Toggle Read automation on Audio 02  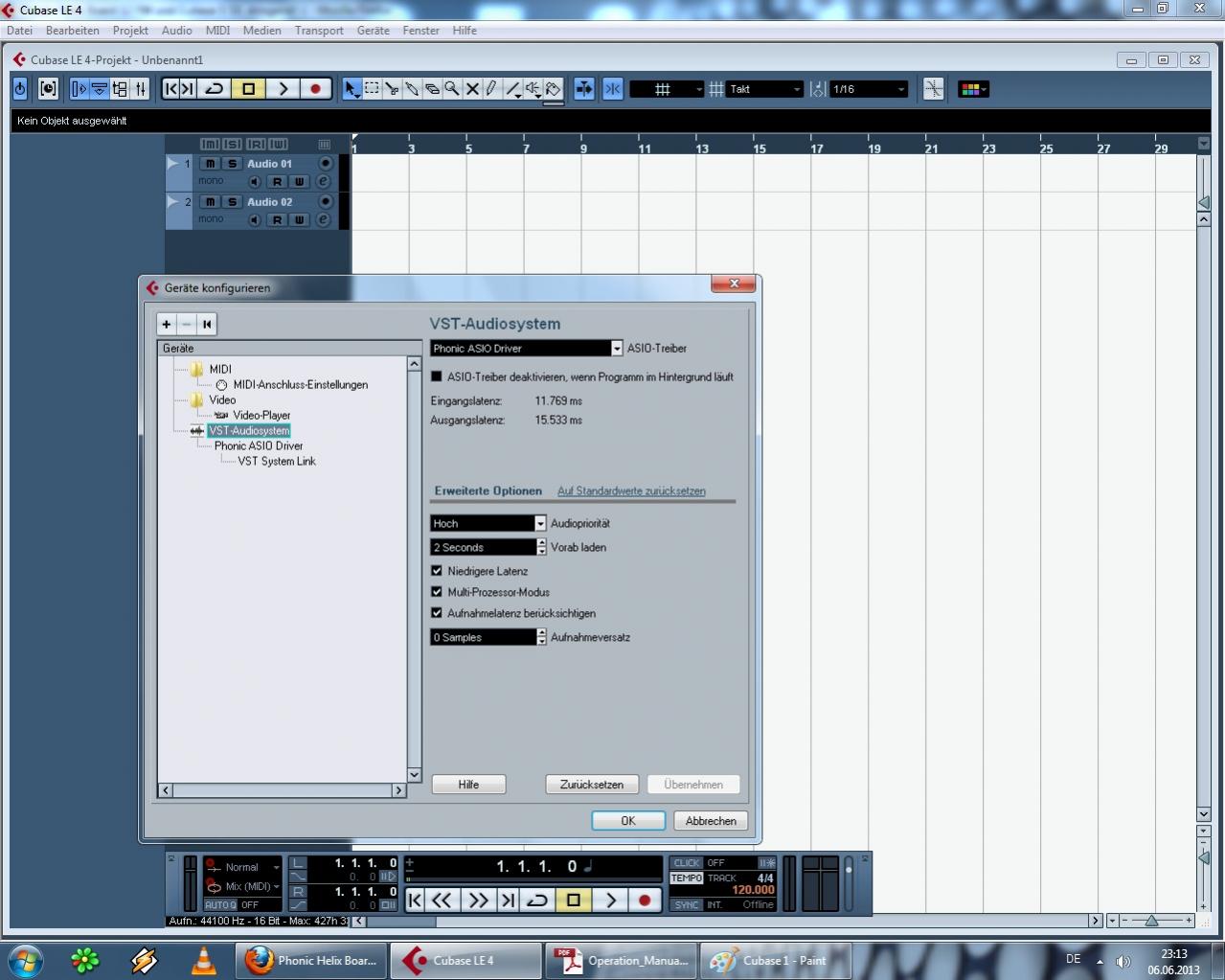click(277, 219)
